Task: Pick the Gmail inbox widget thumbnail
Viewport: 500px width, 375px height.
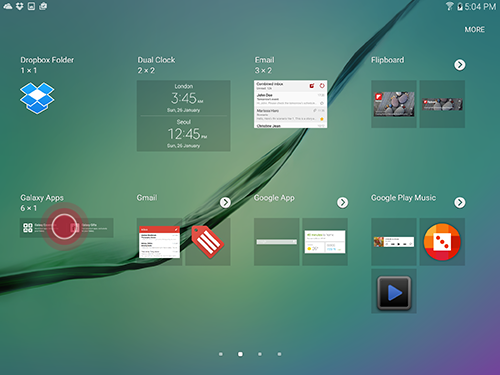Action: (159, 242)
